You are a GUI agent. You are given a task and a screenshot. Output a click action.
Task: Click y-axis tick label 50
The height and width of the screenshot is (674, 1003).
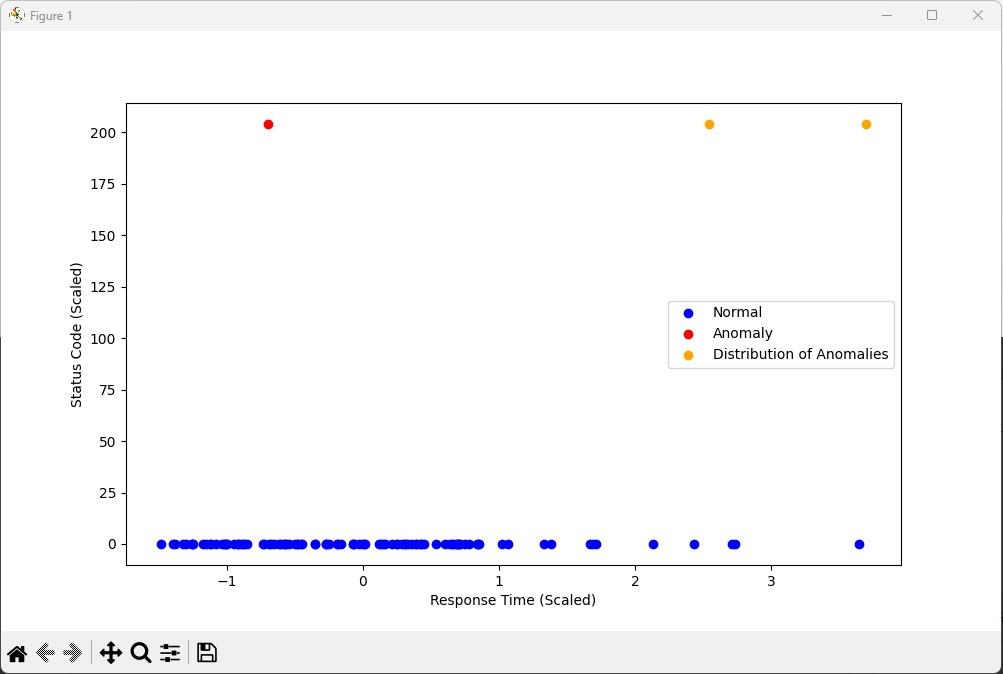click(107, 442)
